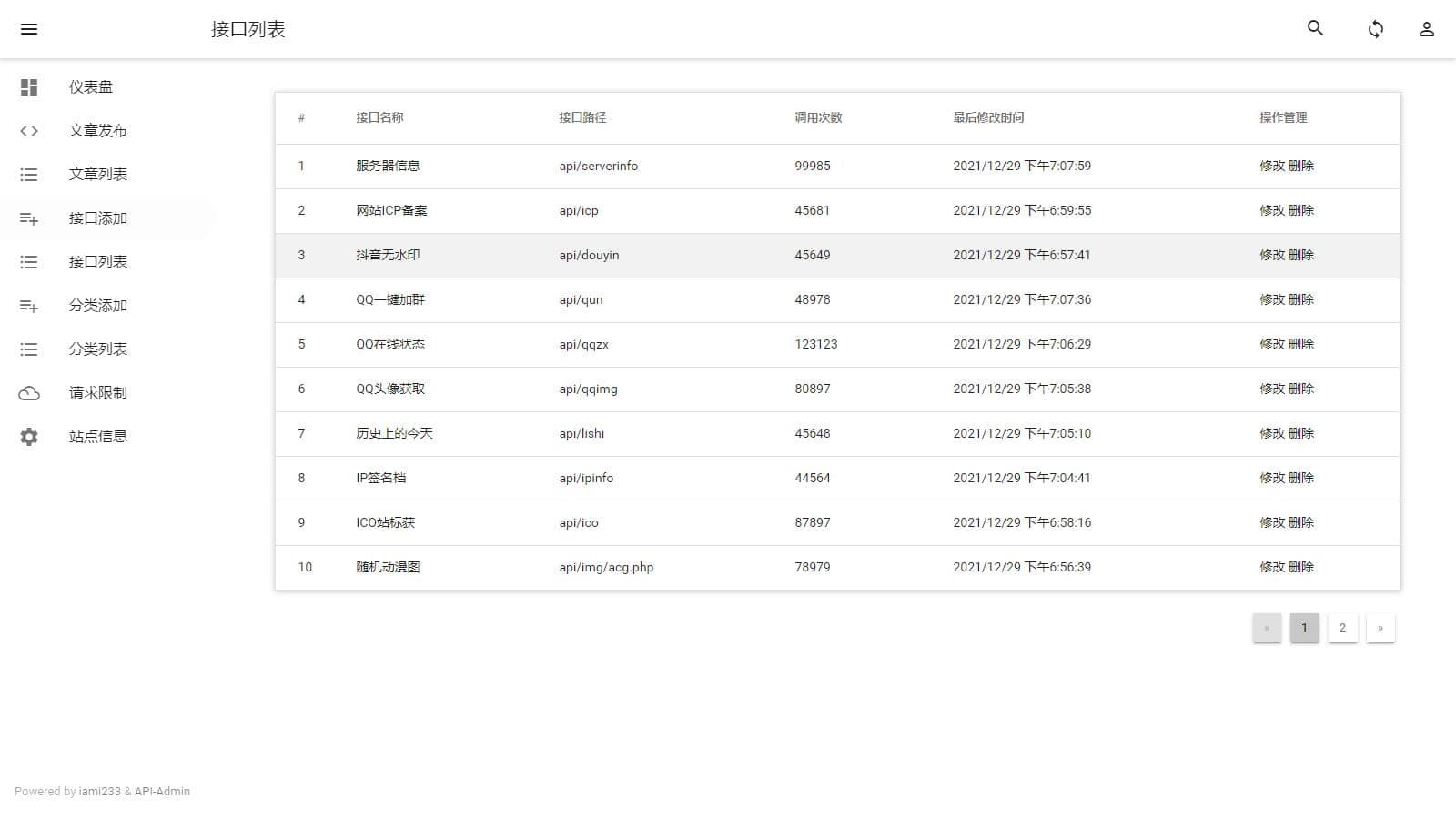
Task: Click the add-list icon beside 接口添加
Action: click(x=29, y=218)
